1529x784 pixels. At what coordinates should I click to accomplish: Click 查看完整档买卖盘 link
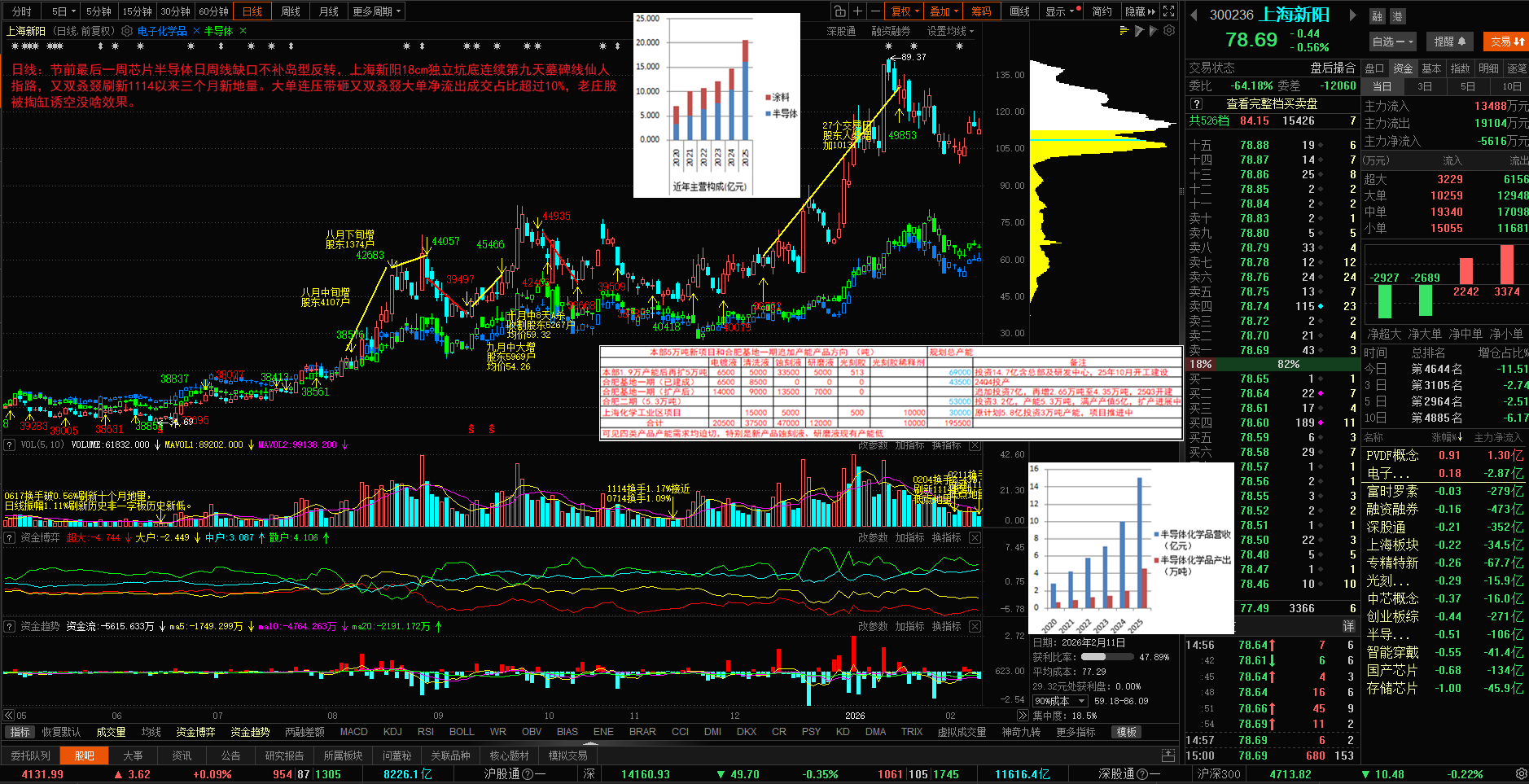(x=1272, y=104)
